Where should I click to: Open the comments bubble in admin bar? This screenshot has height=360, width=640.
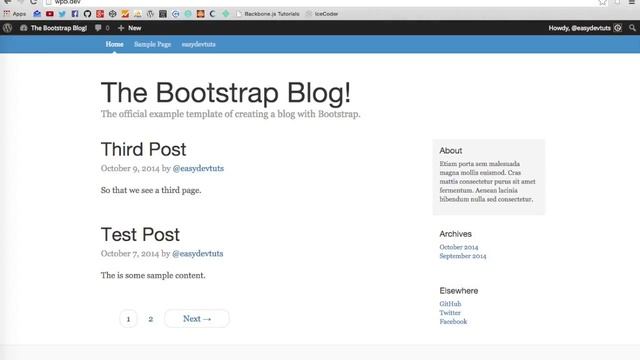(102, 28)
